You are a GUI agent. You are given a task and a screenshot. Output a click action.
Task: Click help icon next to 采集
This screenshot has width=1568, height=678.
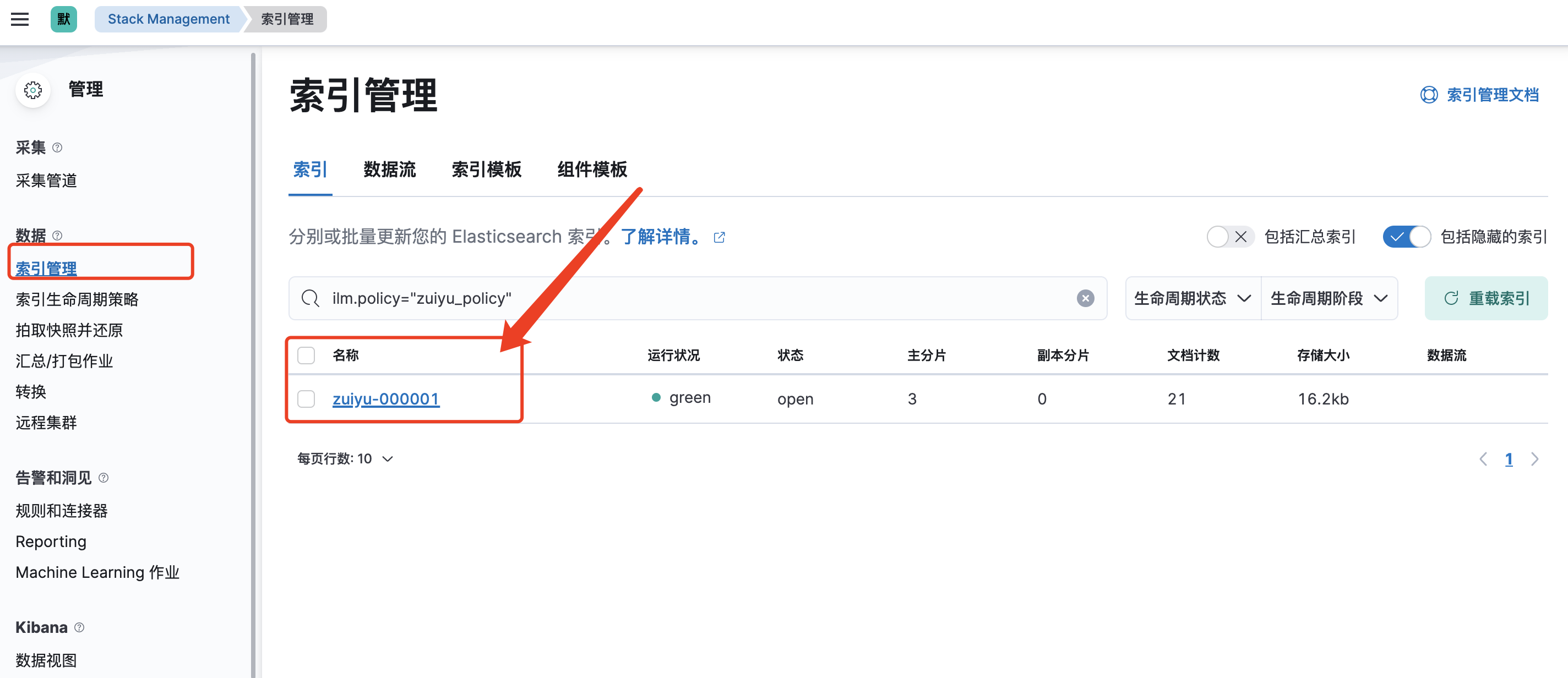pyautogui.click(x=57, y=148)
